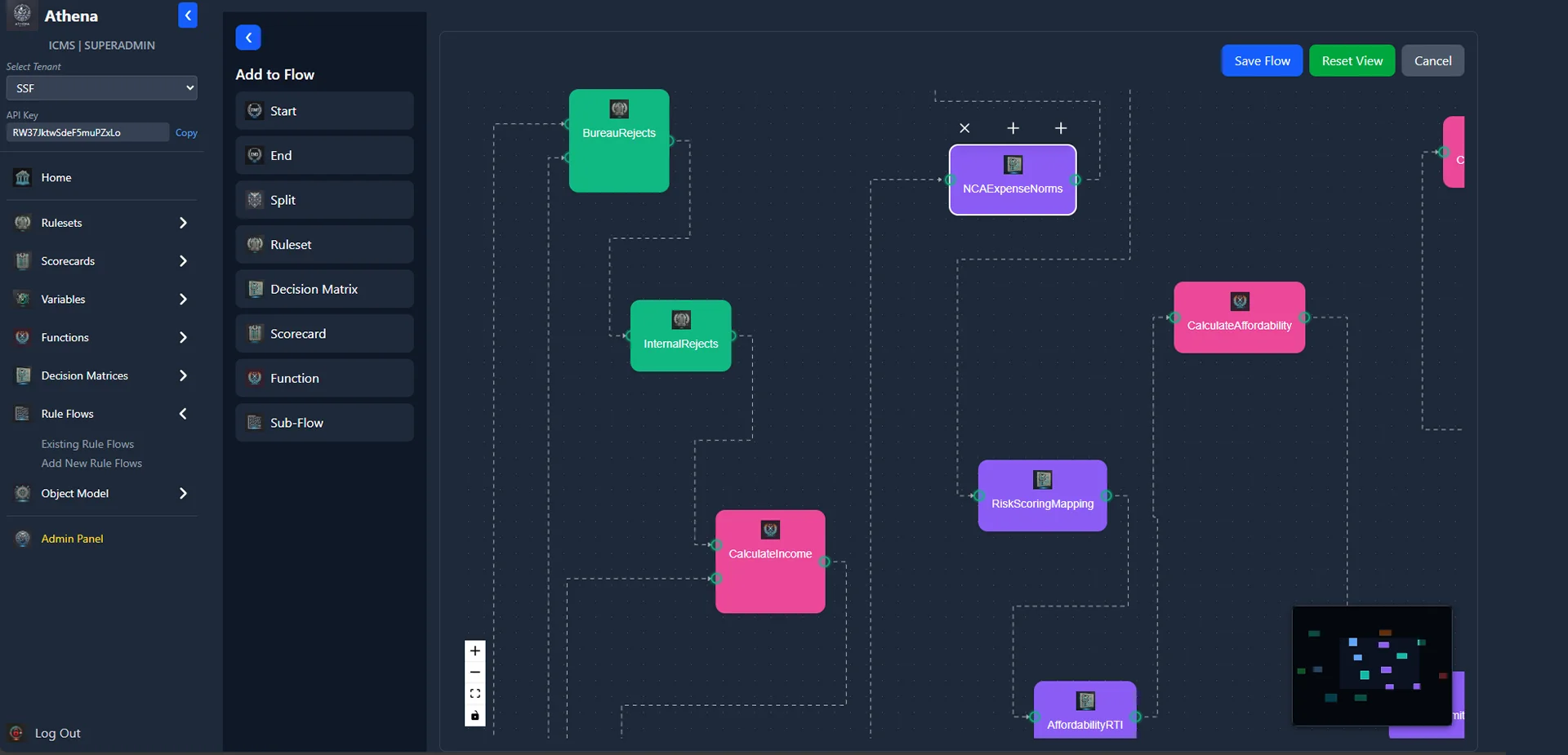
Task: Add a Decision Matrix node to flow
Action: (x=324, y=289)
